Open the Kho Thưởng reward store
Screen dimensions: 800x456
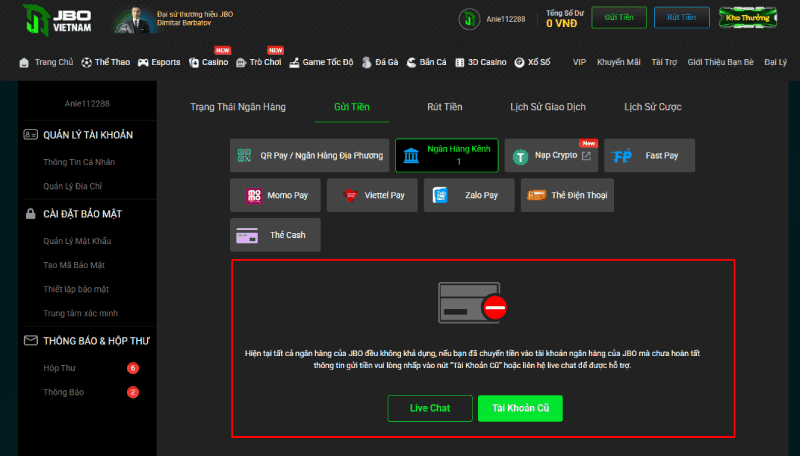click(747, 18)
